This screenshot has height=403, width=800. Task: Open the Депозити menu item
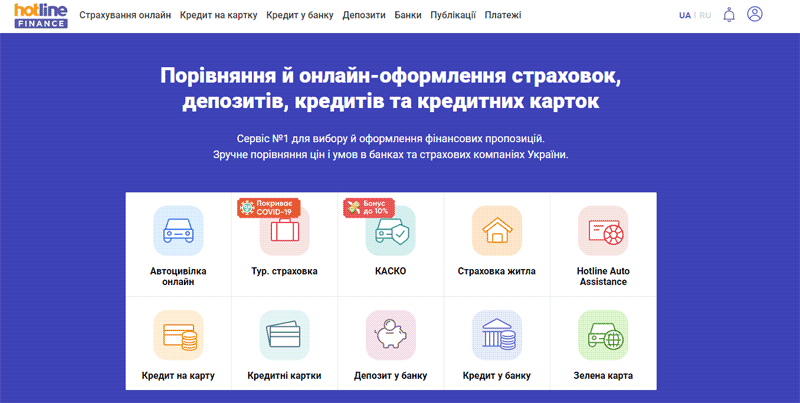click(x=364, y=16)
